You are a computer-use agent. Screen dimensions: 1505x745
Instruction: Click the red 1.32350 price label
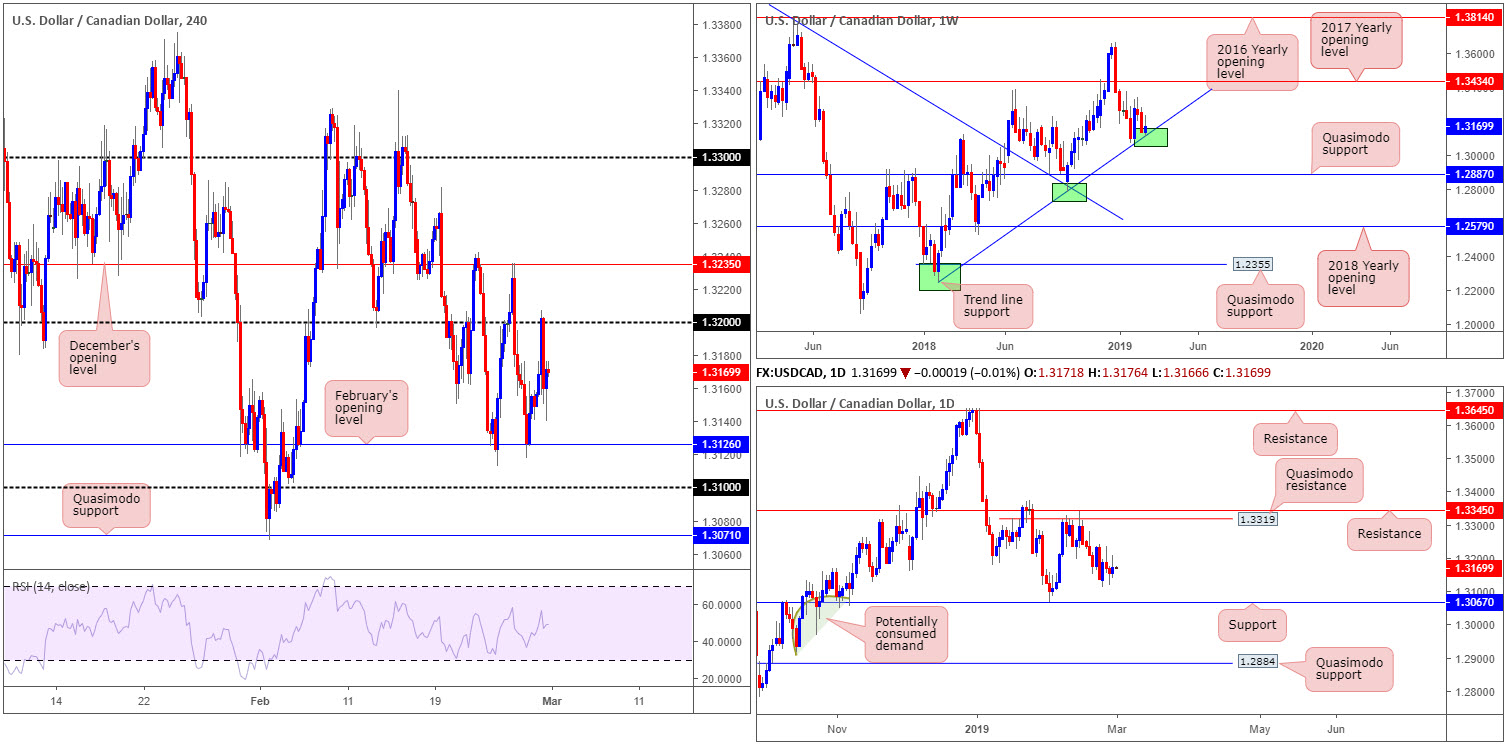point(722,264)
